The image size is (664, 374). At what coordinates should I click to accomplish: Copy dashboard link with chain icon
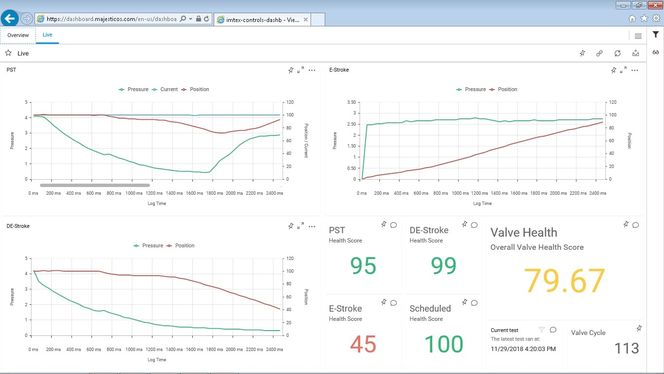(599, 53)
